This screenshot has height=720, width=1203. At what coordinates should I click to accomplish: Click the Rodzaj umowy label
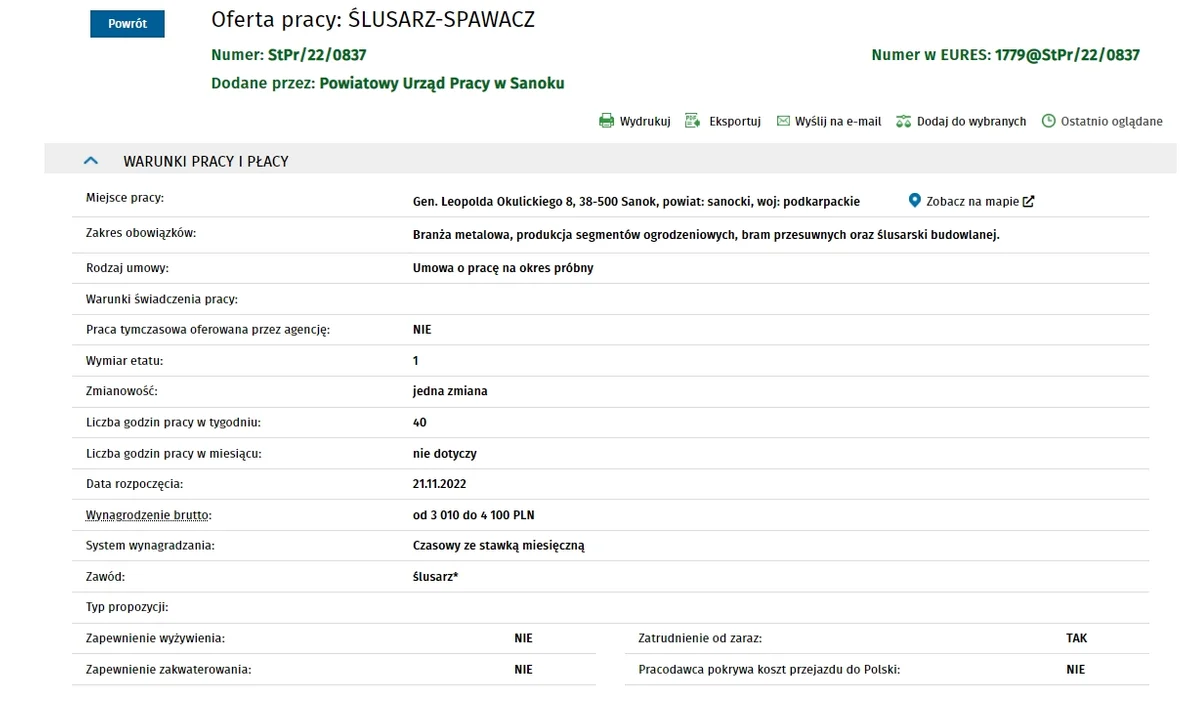coord(127,268)
